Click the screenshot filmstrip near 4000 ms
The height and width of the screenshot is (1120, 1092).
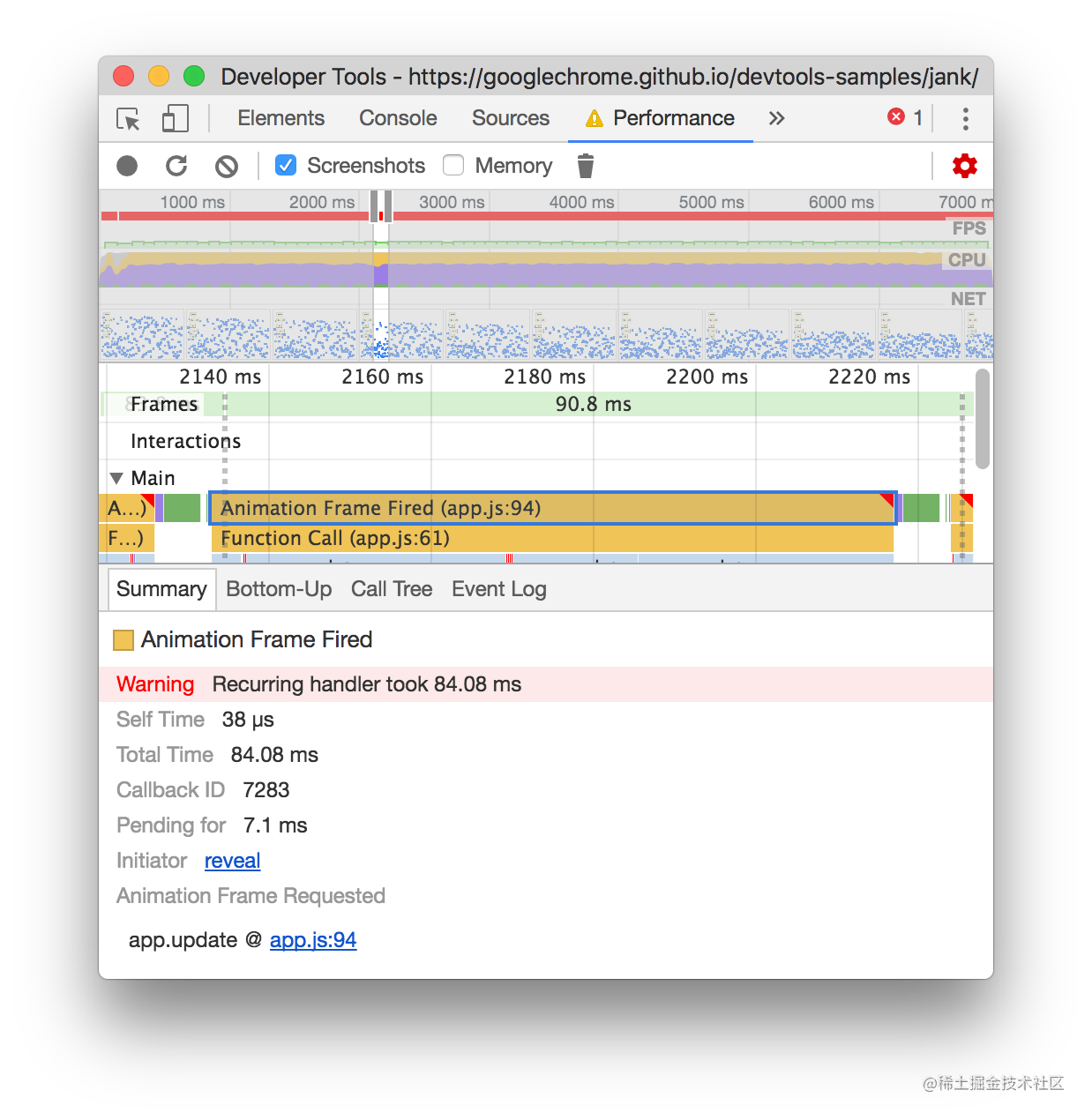[x=573, y=334]
